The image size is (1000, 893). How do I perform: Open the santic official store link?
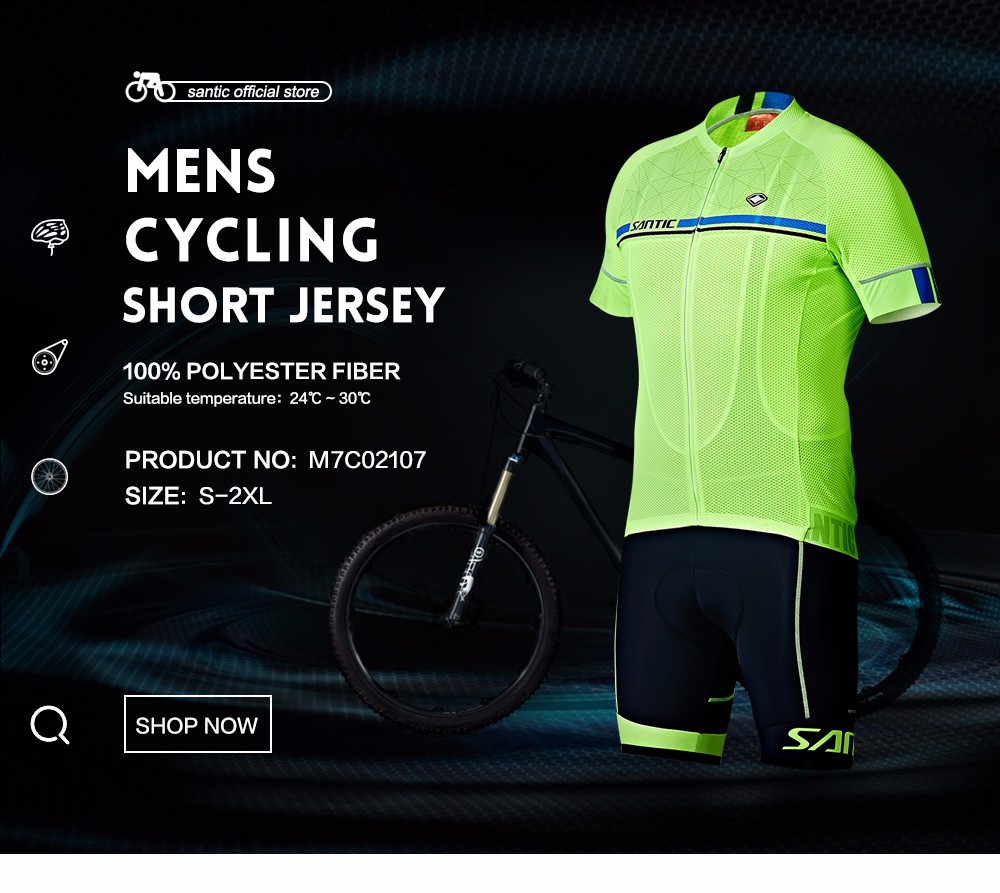[253, 92]
